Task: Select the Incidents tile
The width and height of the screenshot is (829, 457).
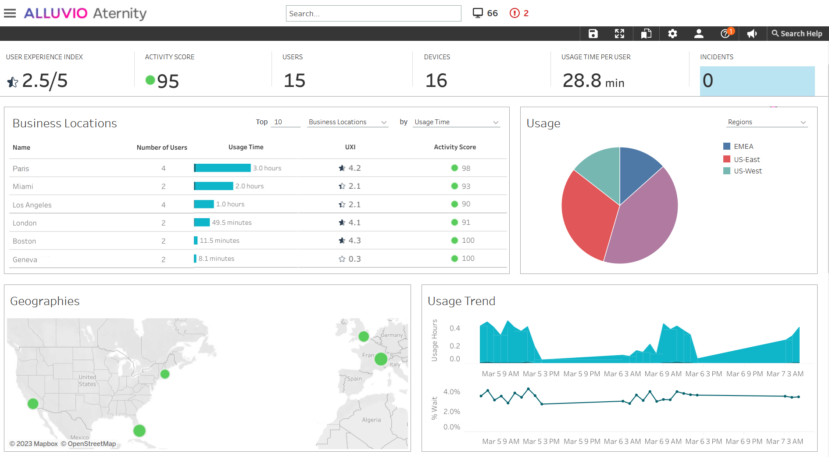Action: (757, 80)
